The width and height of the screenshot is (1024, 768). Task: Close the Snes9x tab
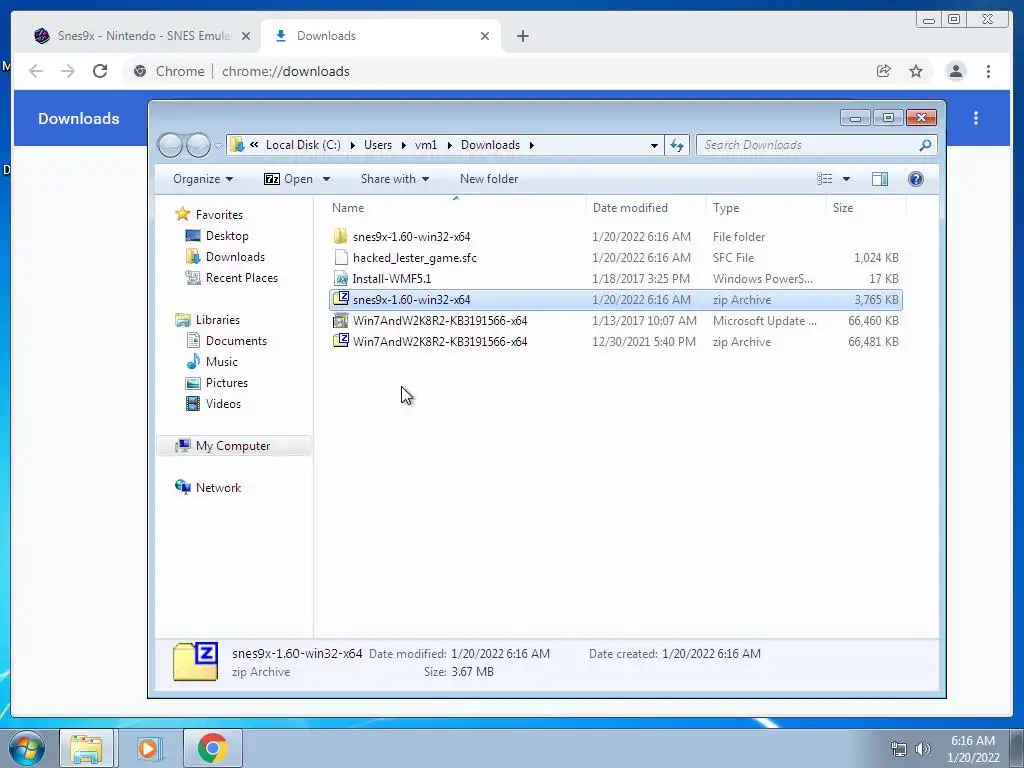[246, 36]
